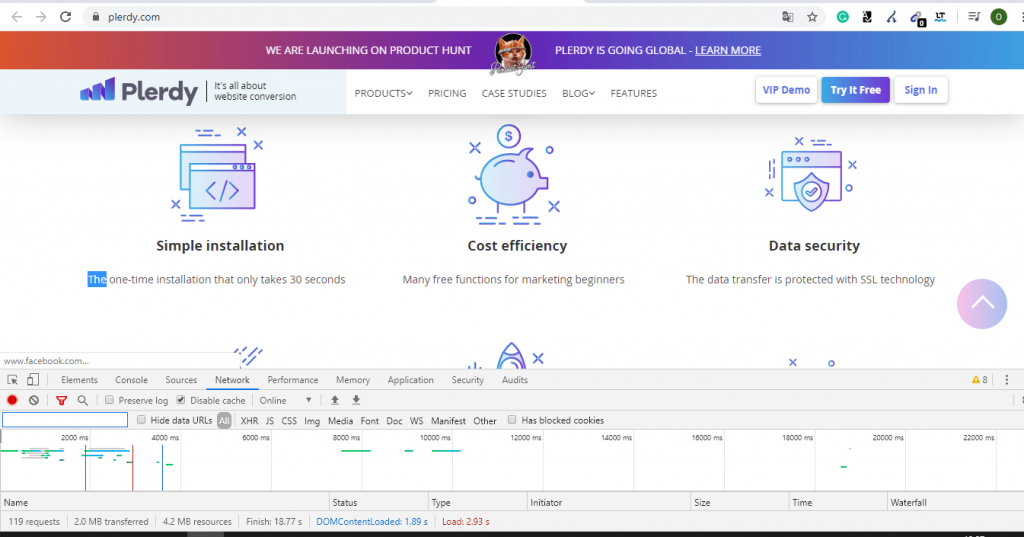The height and width of the screenshot is (537, 1024).
Task: Click the Try It Free button
Action: click(x=855, y=90)
